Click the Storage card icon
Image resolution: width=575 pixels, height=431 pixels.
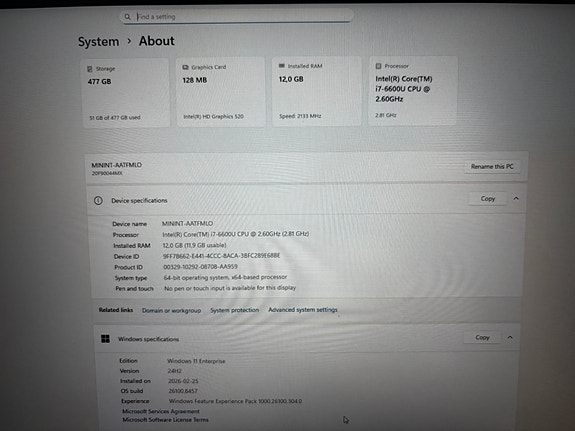pyautogui.click(x=90, y=69)
